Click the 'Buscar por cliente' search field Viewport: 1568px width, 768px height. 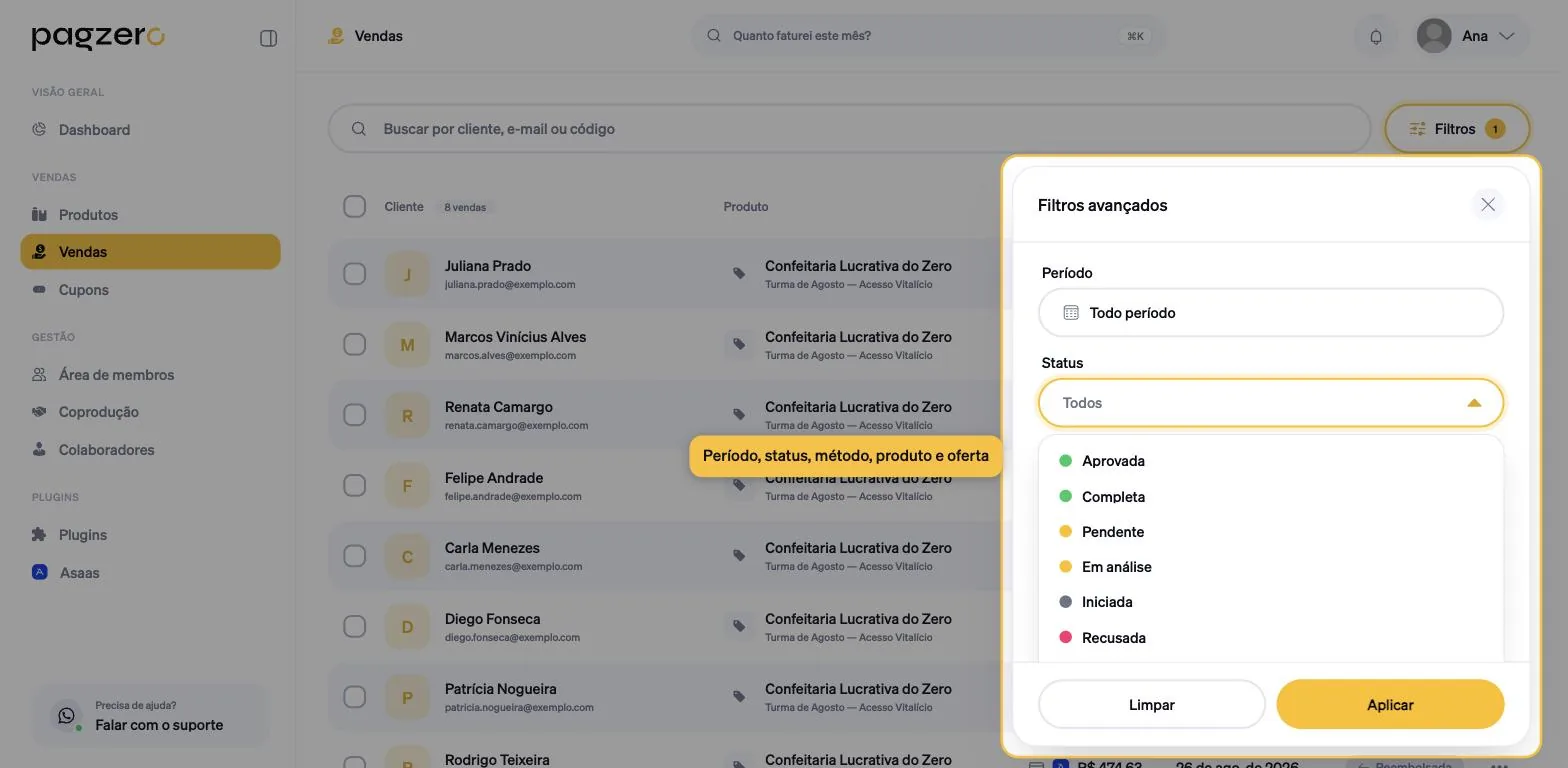click(849, 129)
